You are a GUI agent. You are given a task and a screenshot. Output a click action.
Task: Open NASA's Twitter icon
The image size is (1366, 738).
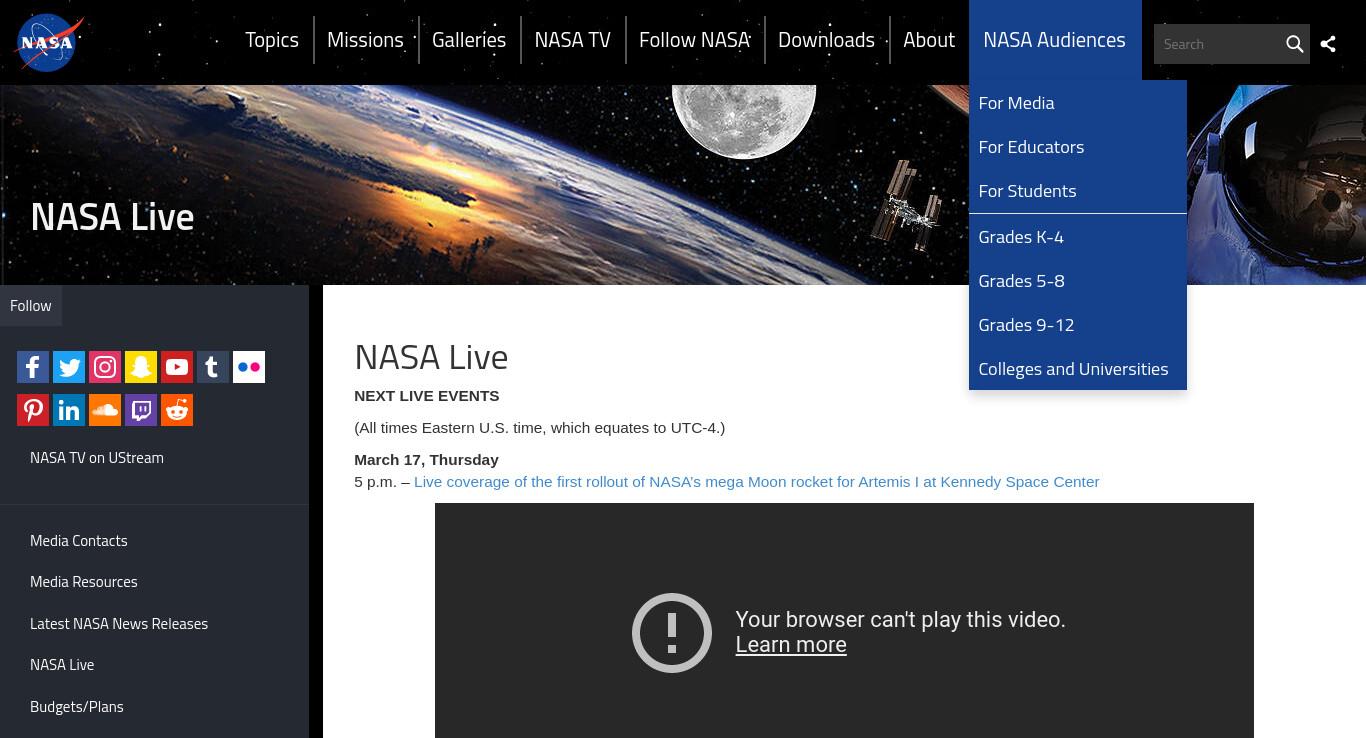(69, 367)
